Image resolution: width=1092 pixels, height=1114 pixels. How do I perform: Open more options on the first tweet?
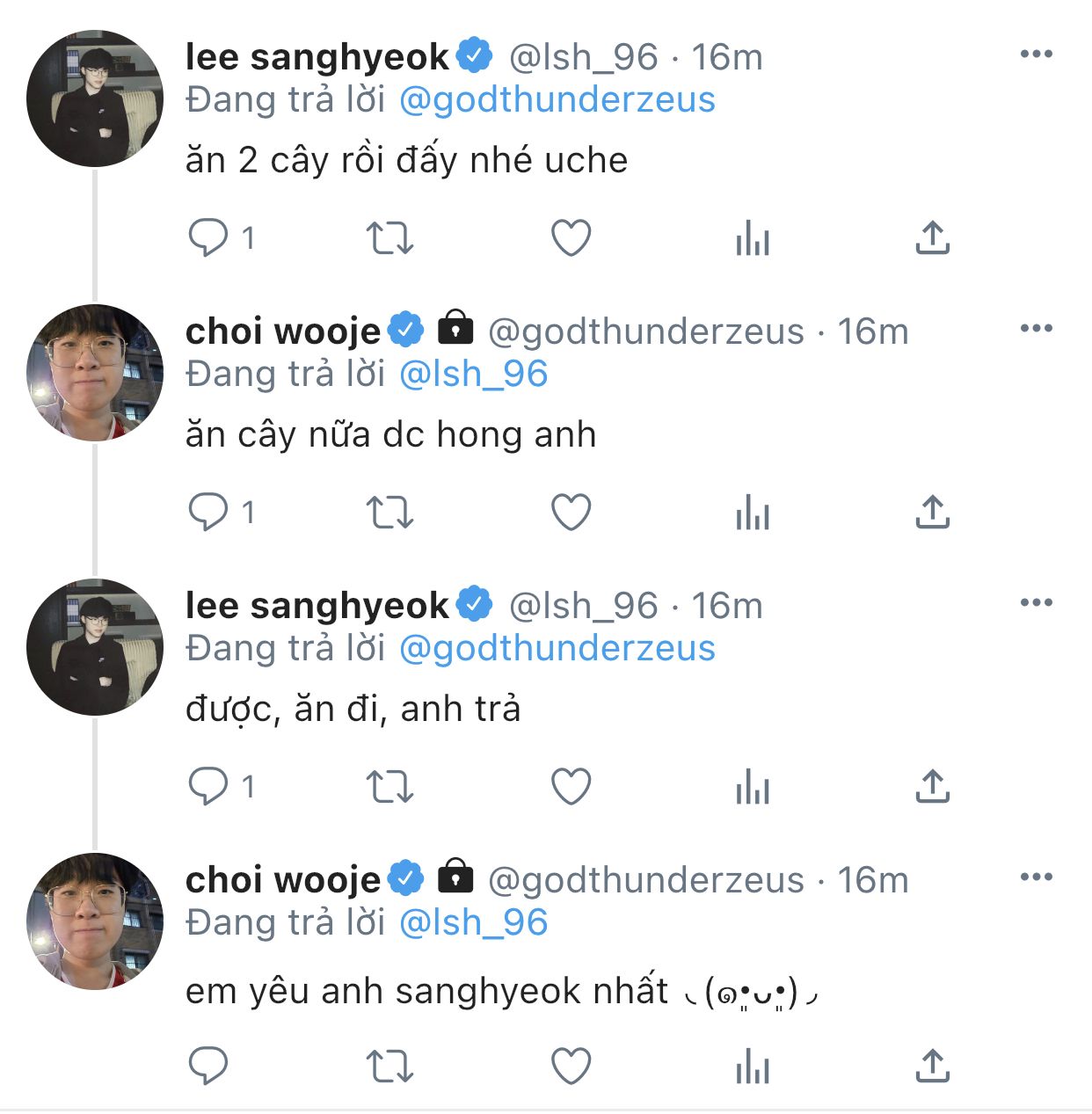coord(1037,55)
